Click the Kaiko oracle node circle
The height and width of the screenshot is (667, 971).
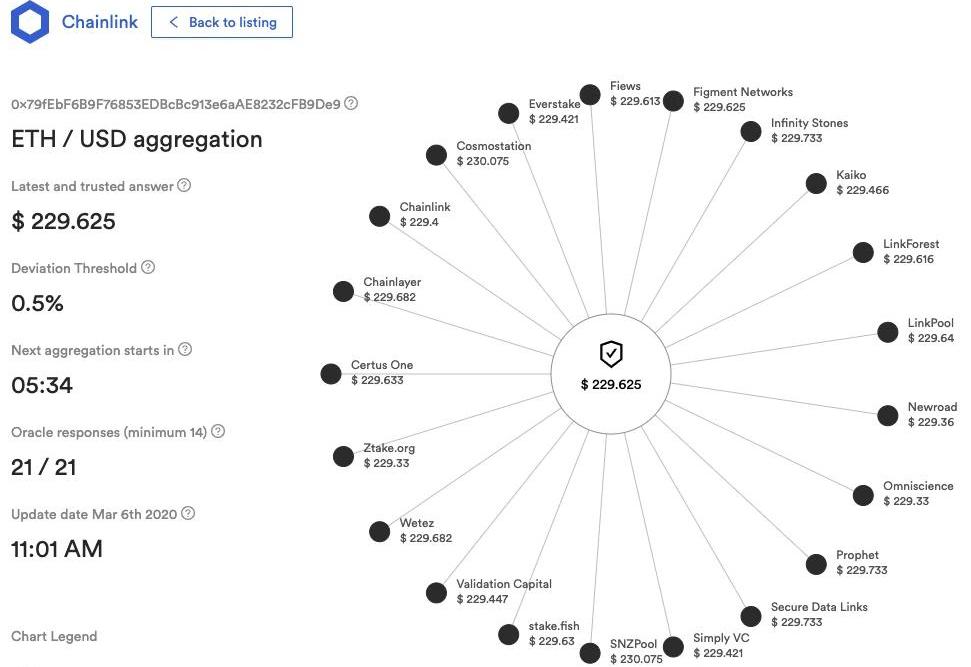click(817, 183)
